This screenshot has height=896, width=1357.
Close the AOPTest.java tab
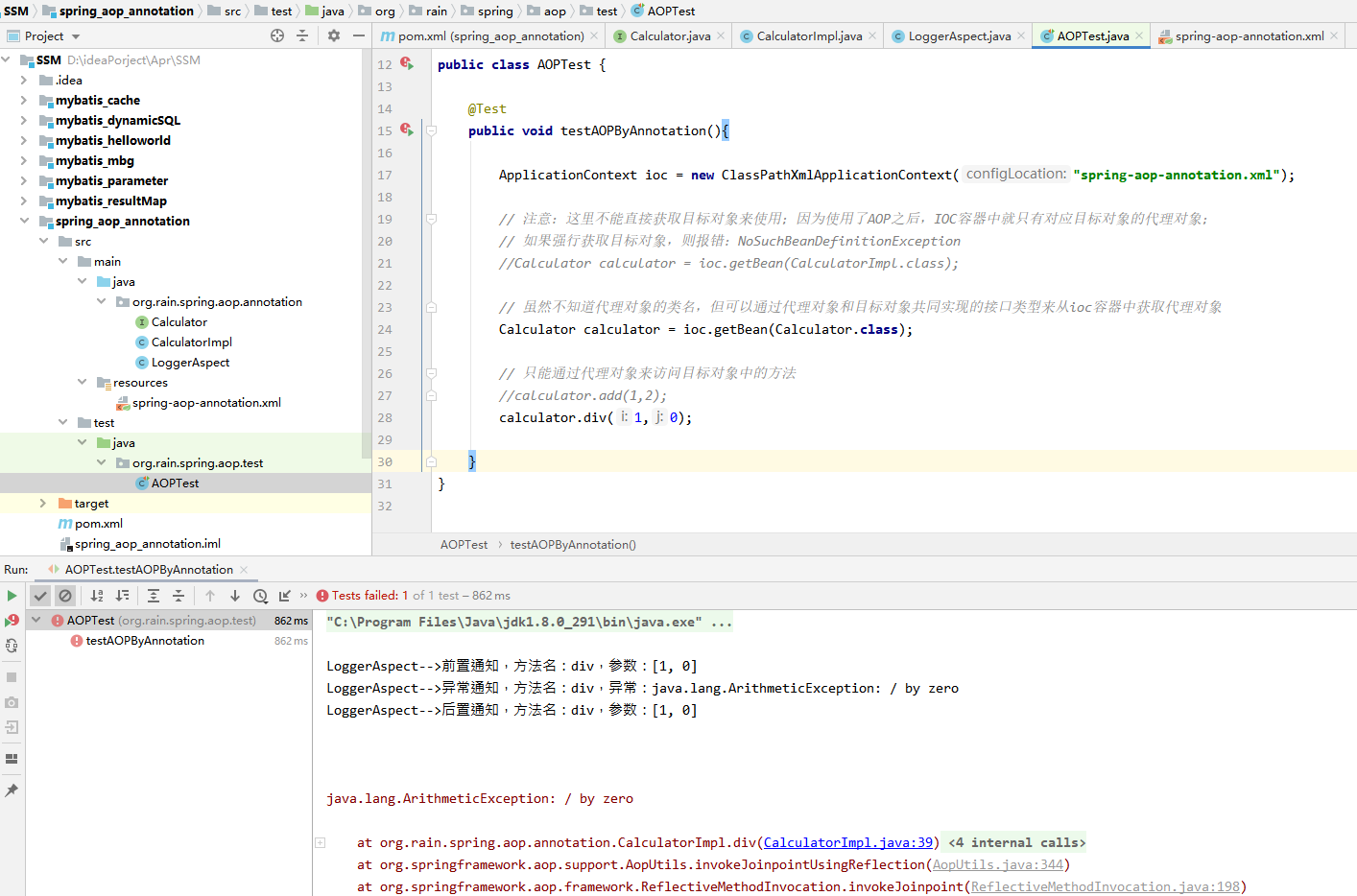[1139, 35]
